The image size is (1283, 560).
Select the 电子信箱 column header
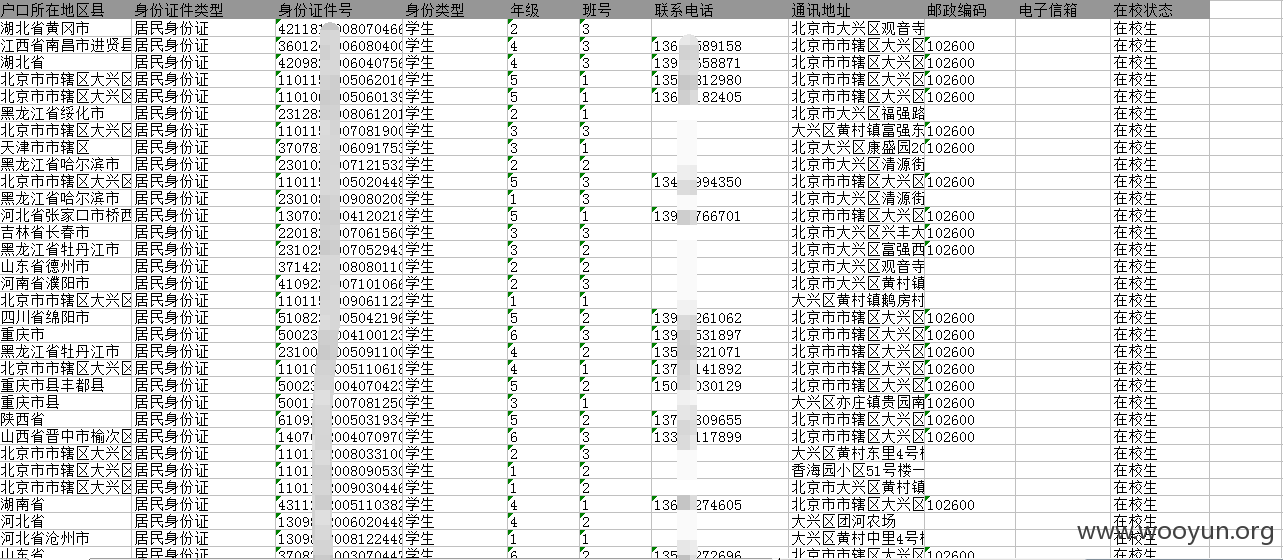pyautogui.click(x=1063, y=11)
